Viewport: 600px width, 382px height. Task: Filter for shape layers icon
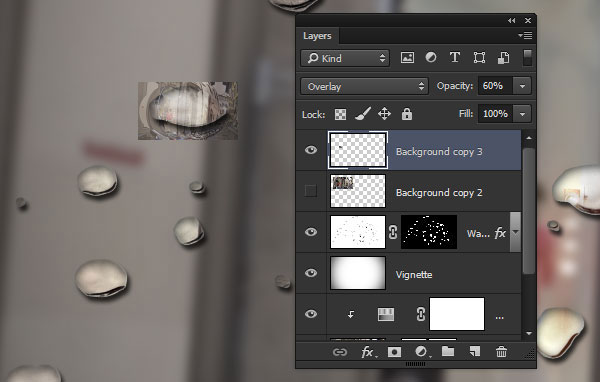tap(479, 57)
